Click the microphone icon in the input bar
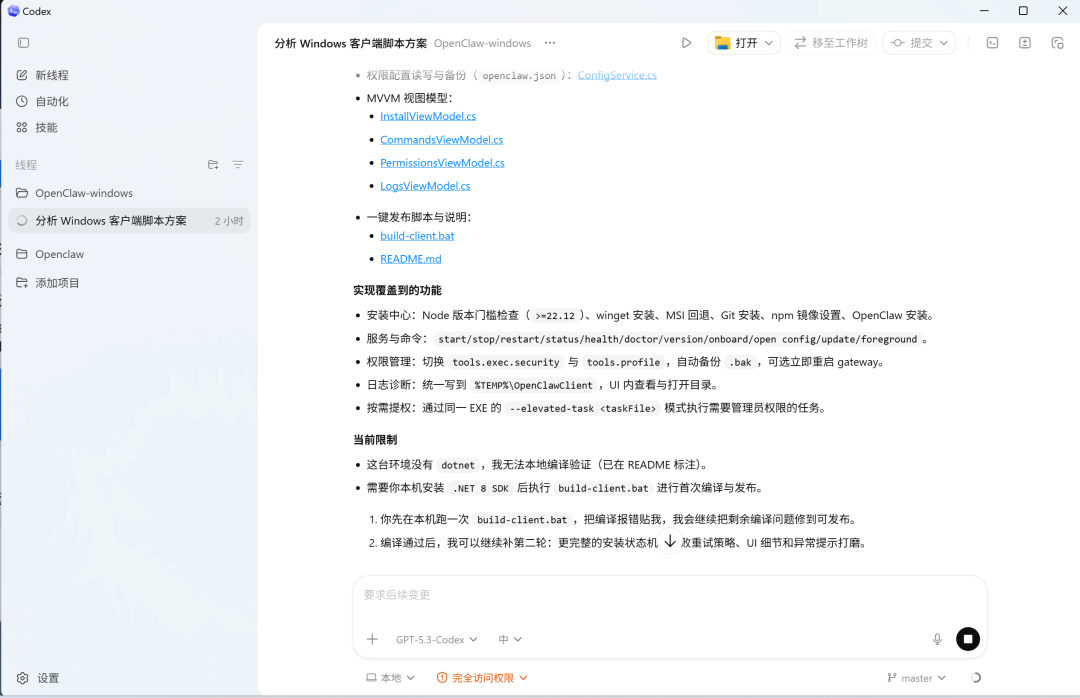1080x698 pixels. (937, 639)
